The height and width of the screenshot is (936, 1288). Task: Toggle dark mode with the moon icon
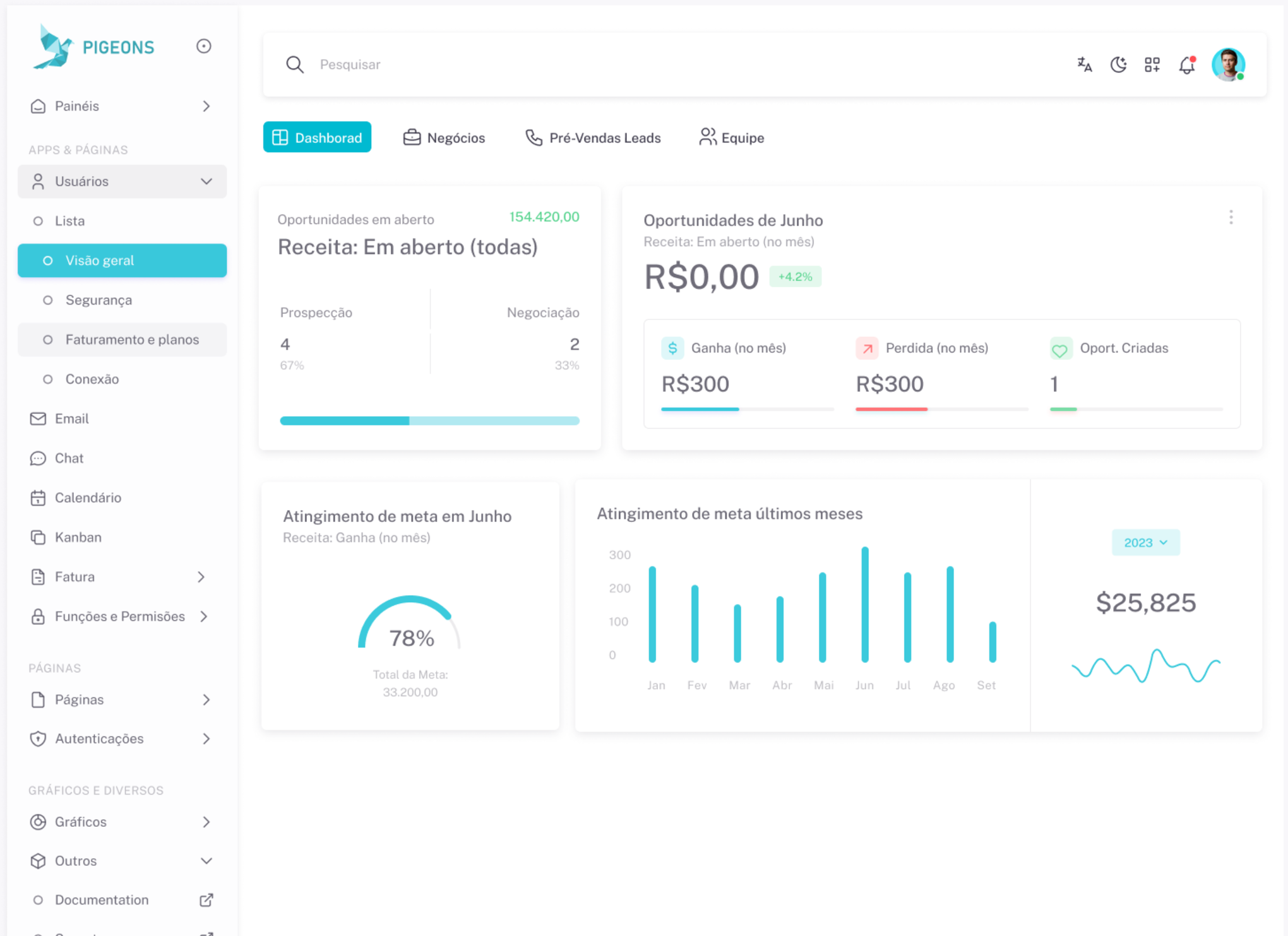click(1118, 64)
